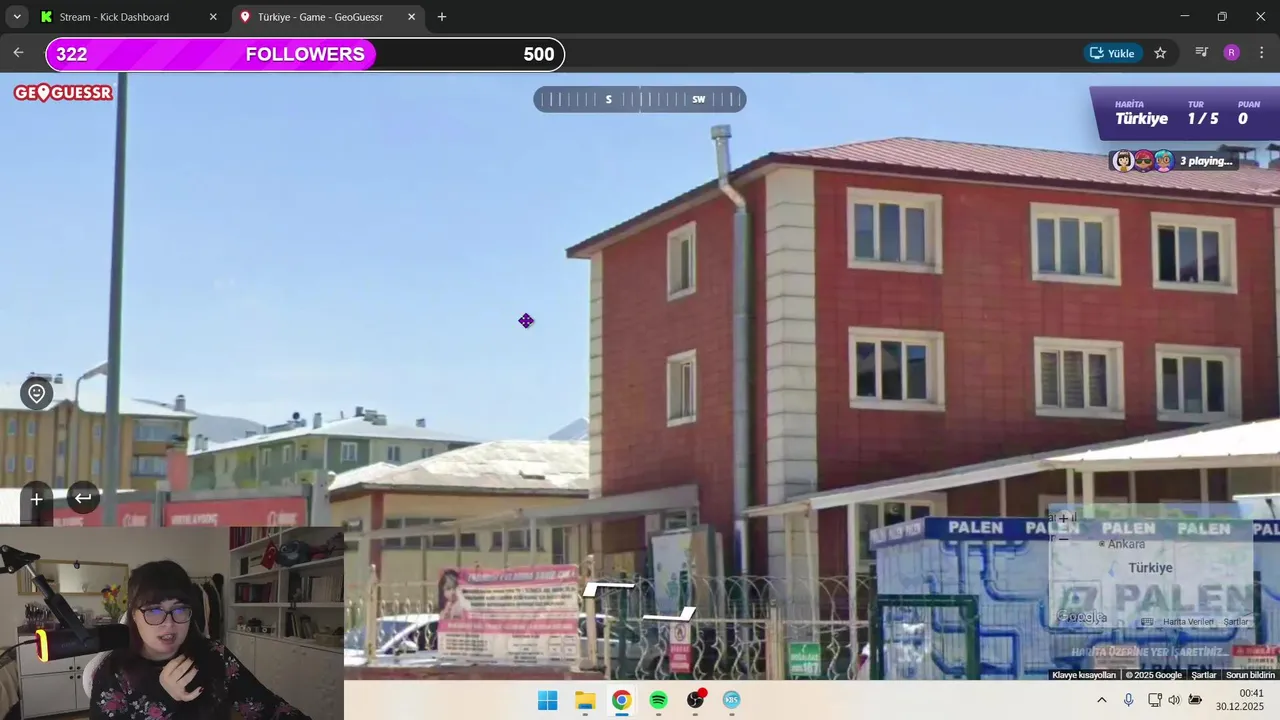Open Klavye kısayolları in Street View footer
Image resolution: width=1280 pixels, height=720 pixels.
coord(1083,675)
